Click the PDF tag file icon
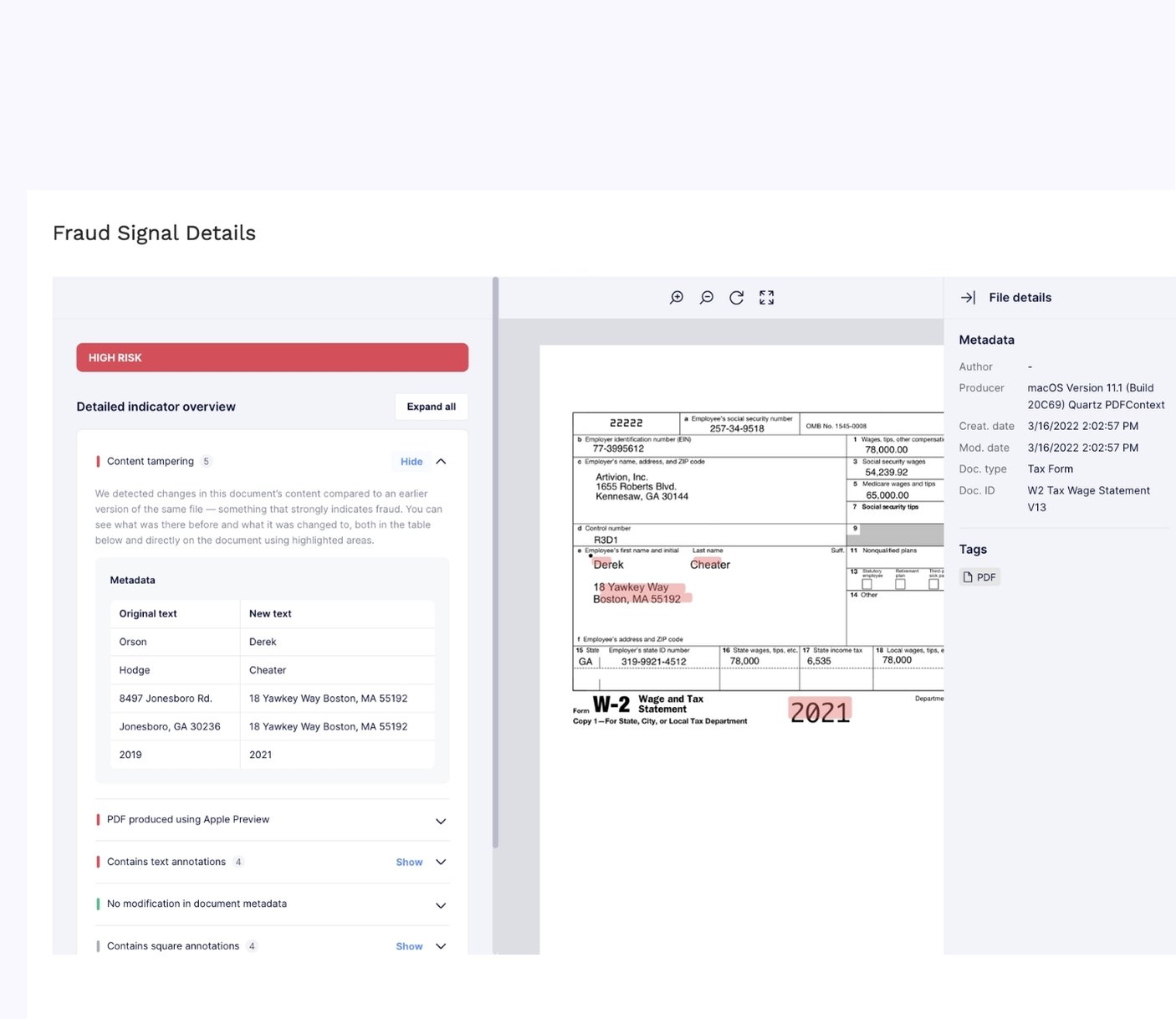The image size is (1176, 1019). pyautogui.click(x=968, y=577)
